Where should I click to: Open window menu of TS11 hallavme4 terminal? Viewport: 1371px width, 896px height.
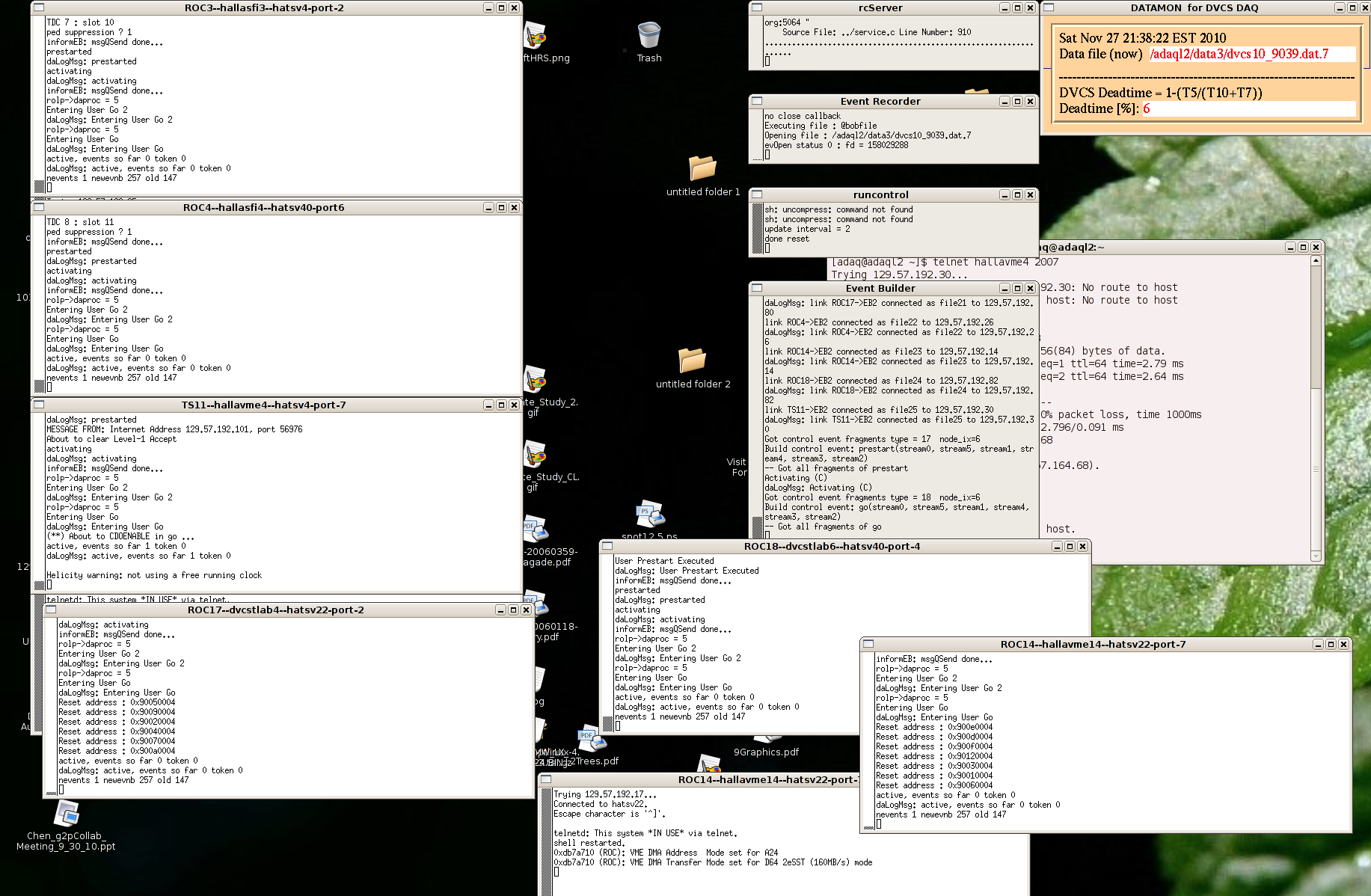pos(39,405)
